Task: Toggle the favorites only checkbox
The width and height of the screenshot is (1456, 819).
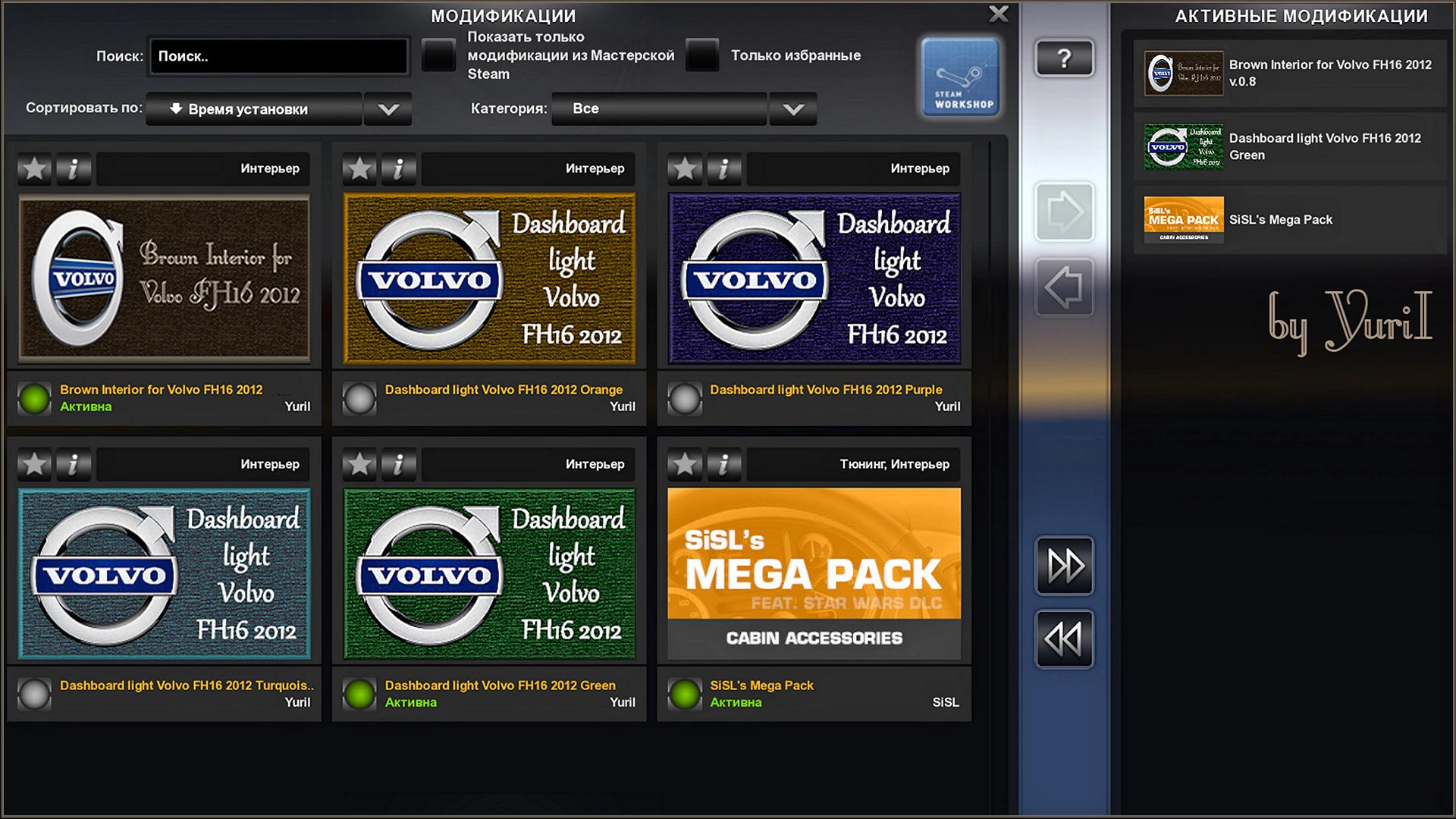Action: click(x=701, y=55)
